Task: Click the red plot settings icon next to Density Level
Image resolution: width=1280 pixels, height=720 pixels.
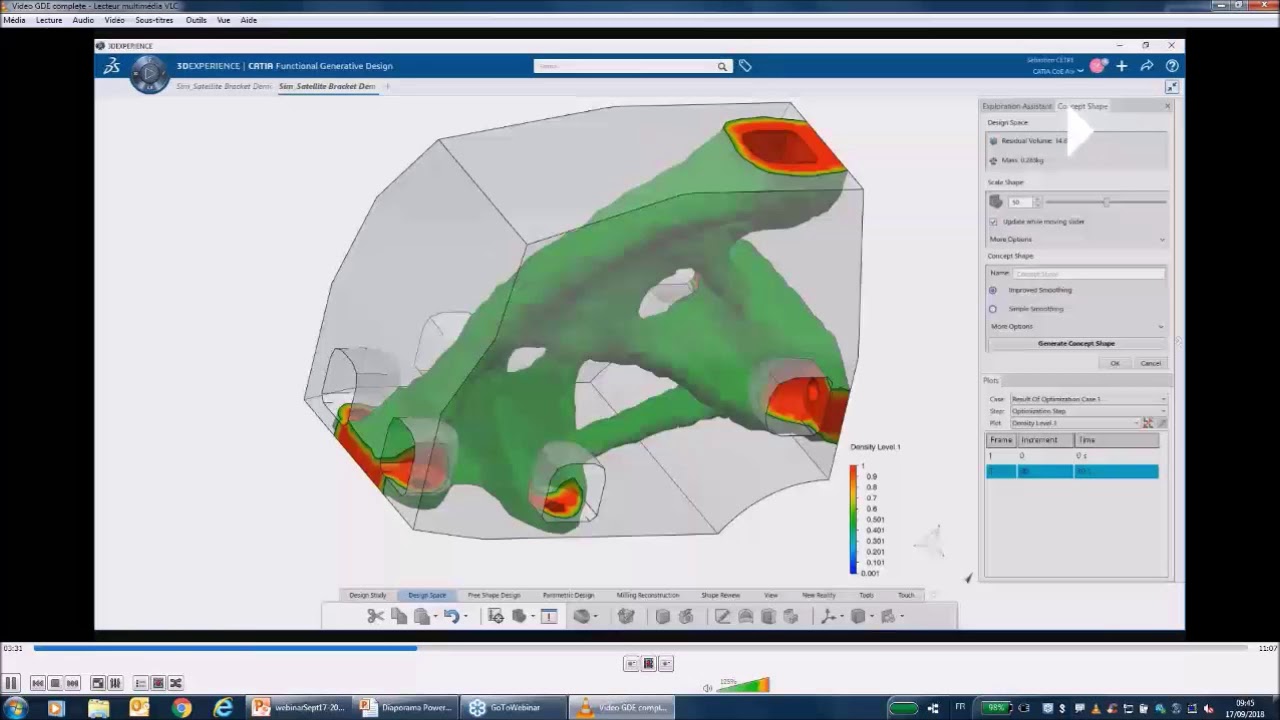Action: [x=1148, y=423]
